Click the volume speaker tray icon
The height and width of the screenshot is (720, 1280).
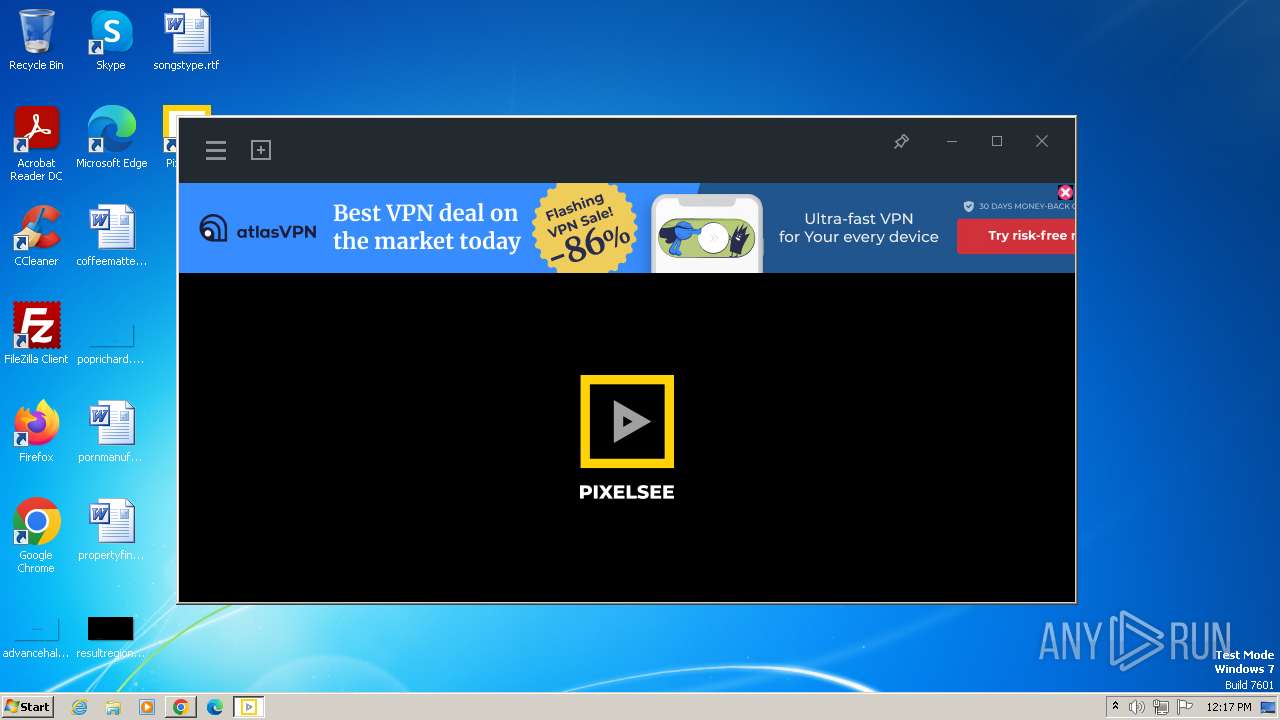pos(1137,707)
